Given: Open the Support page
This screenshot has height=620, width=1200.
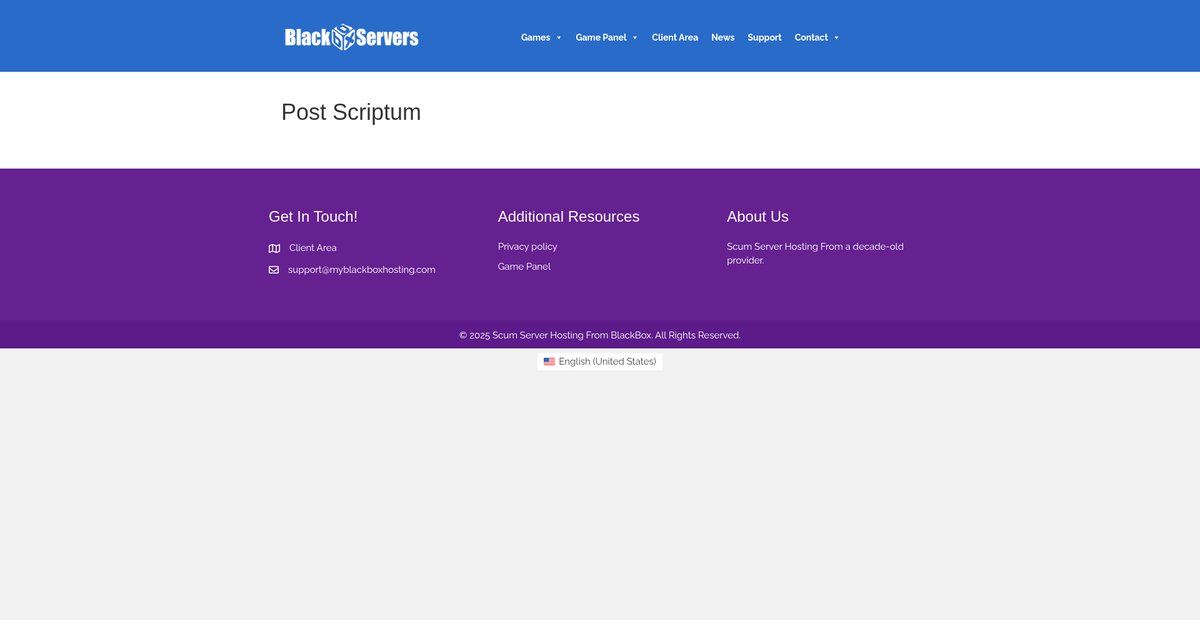Looking at the screenshot, I should tap(765, 37).
